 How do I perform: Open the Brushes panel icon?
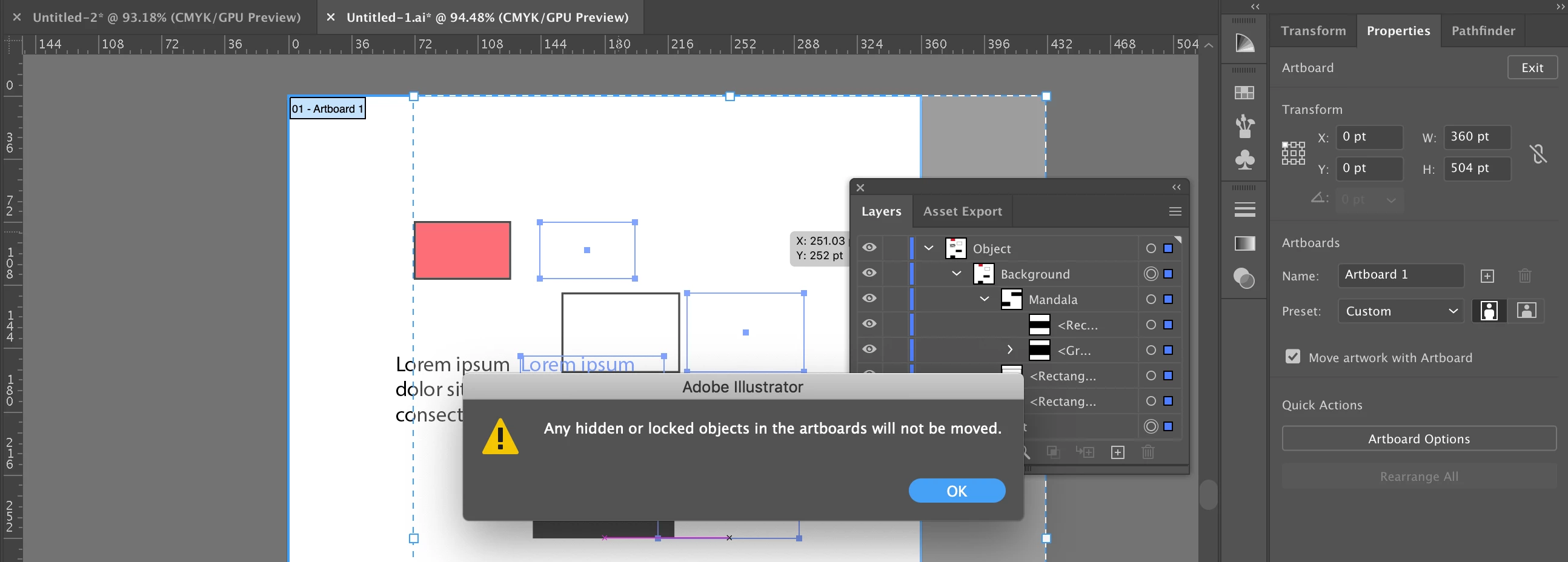pyautogui.click(x=1245, y=126)
